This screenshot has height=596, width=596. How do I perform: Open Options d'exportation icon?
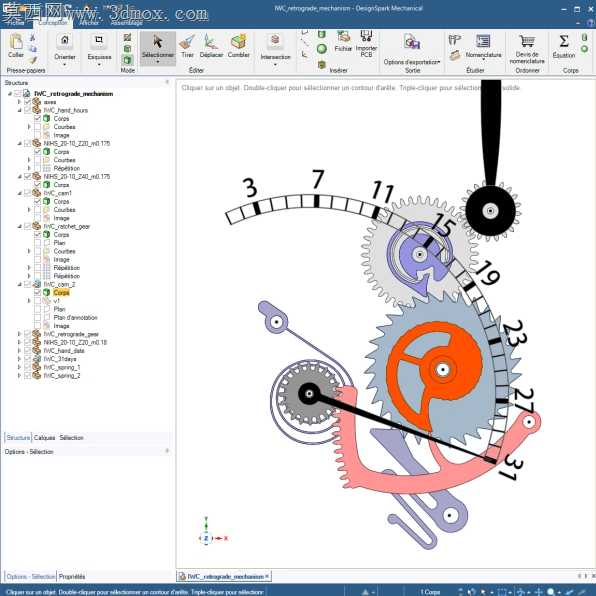point(412,42)
